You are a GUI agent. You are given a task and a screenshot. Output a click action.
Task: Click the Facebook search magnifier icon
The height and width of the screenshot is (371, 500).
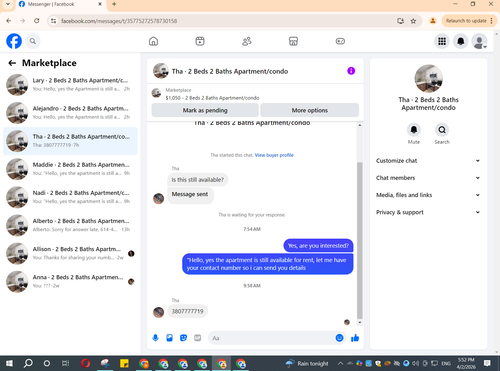point(33,41)
